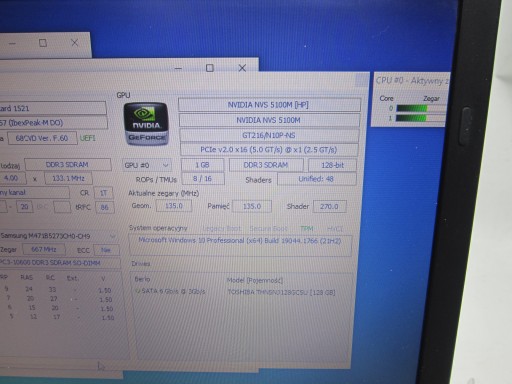Click the TPM status indicator
Image resolution: width=512 pixels, height=384 pixels.
click(x=307, y=229)
